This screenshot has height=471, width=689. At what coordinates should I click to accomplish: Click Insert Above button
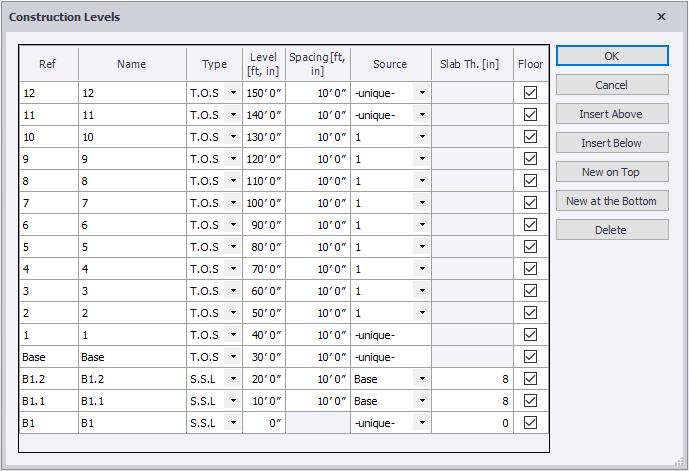[x=611, y=114]
